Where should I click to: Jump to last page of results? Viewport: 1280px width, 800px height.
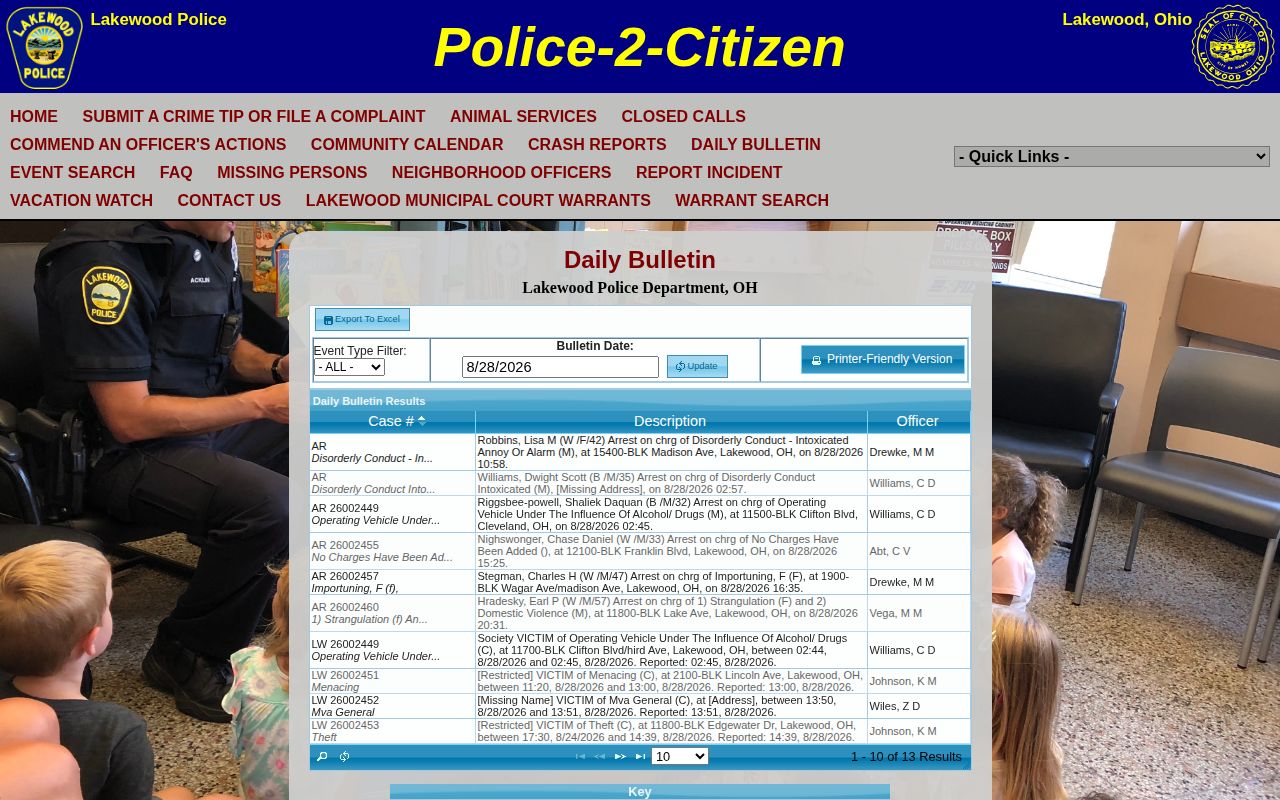coord(640,757)
